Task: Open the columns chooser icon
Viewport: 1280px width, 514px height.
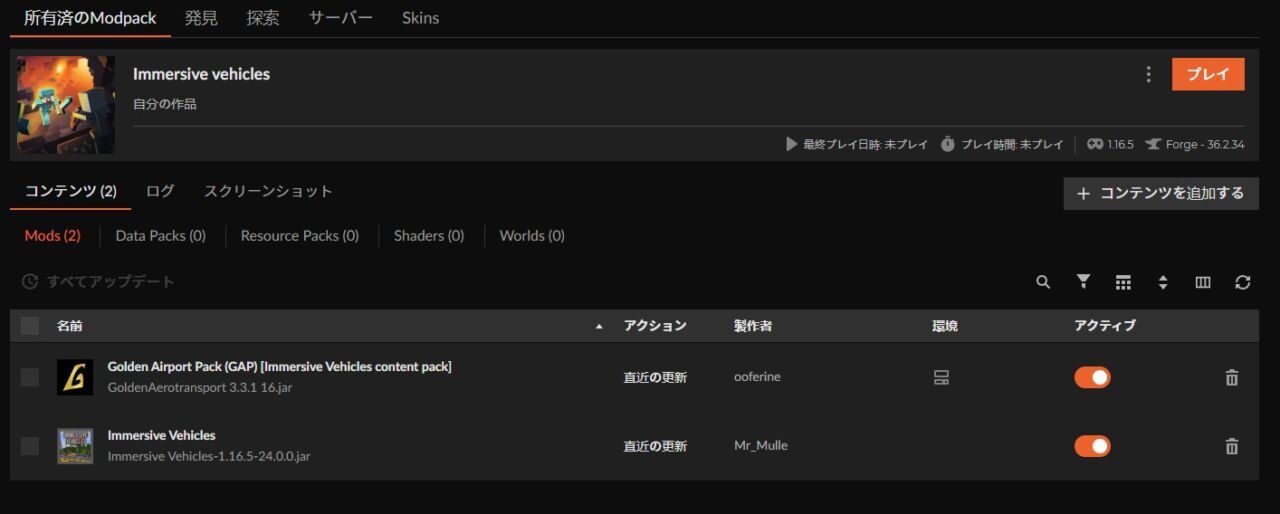Action: 1203,282
